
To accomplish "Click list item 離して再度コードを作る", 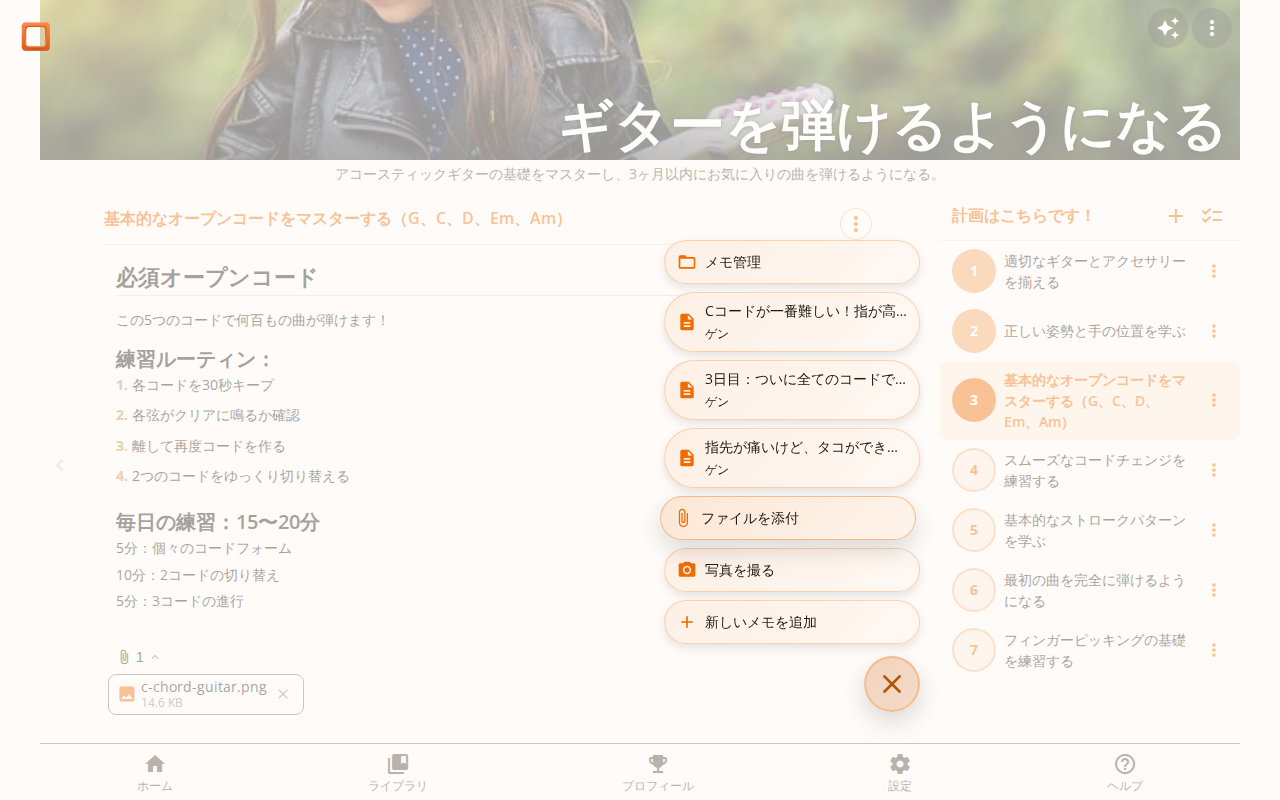I will (x=209, y=446).
